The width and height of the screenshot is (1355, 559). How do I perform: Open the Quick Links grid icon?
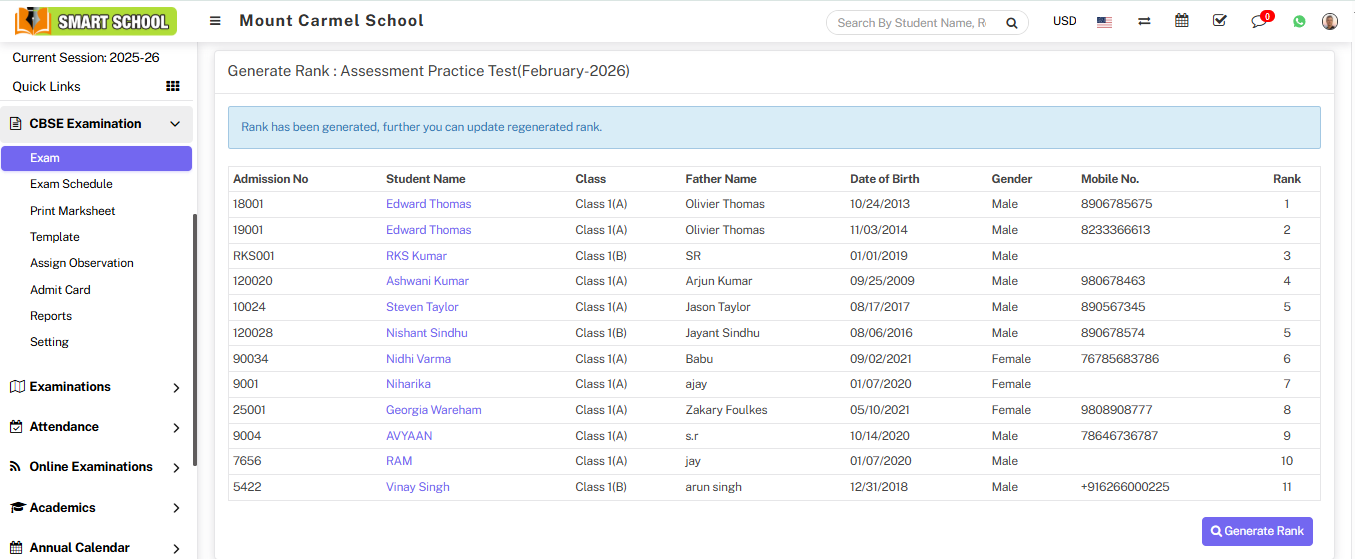(173, 87)
